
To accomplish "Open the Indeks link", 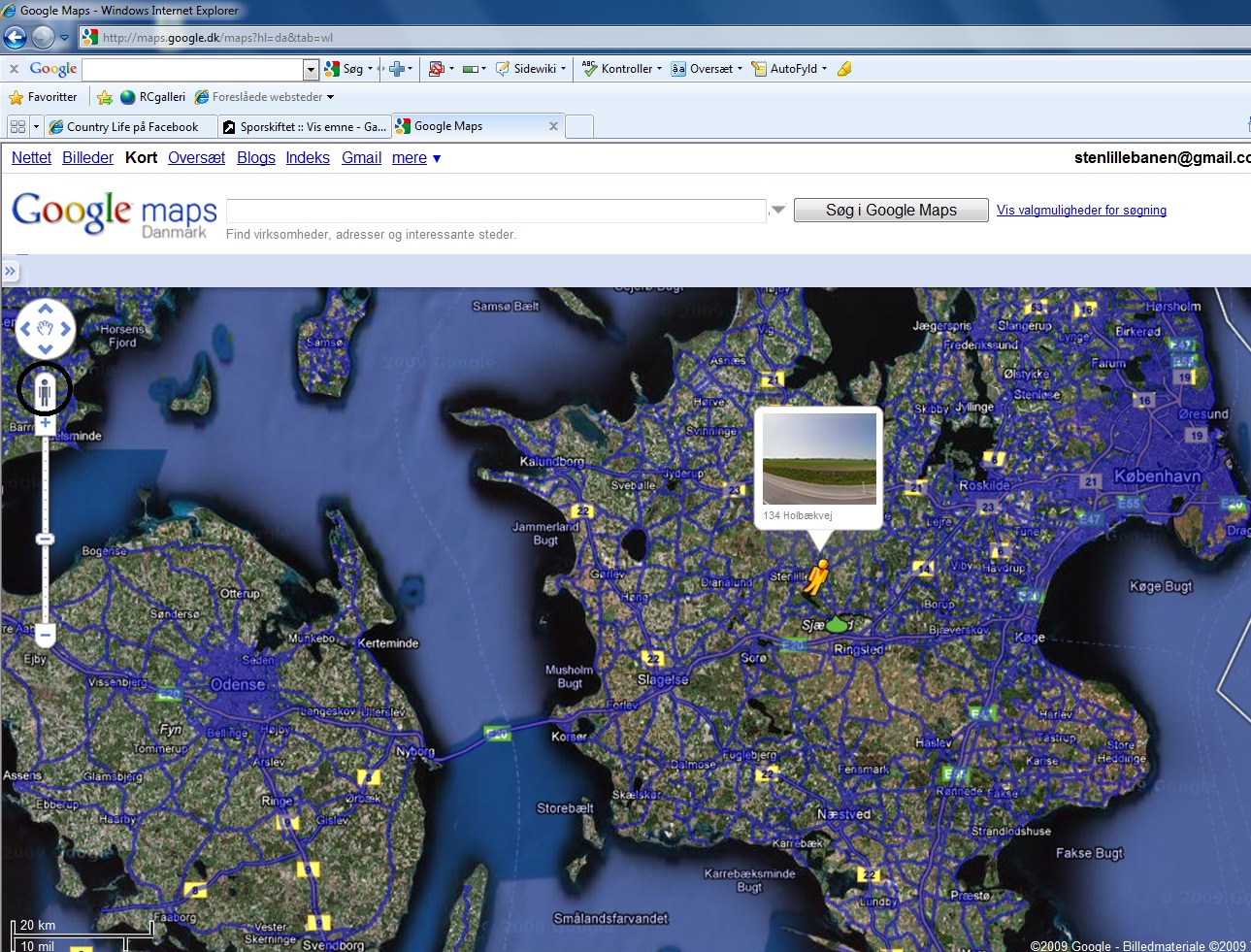I will [308, 157].
